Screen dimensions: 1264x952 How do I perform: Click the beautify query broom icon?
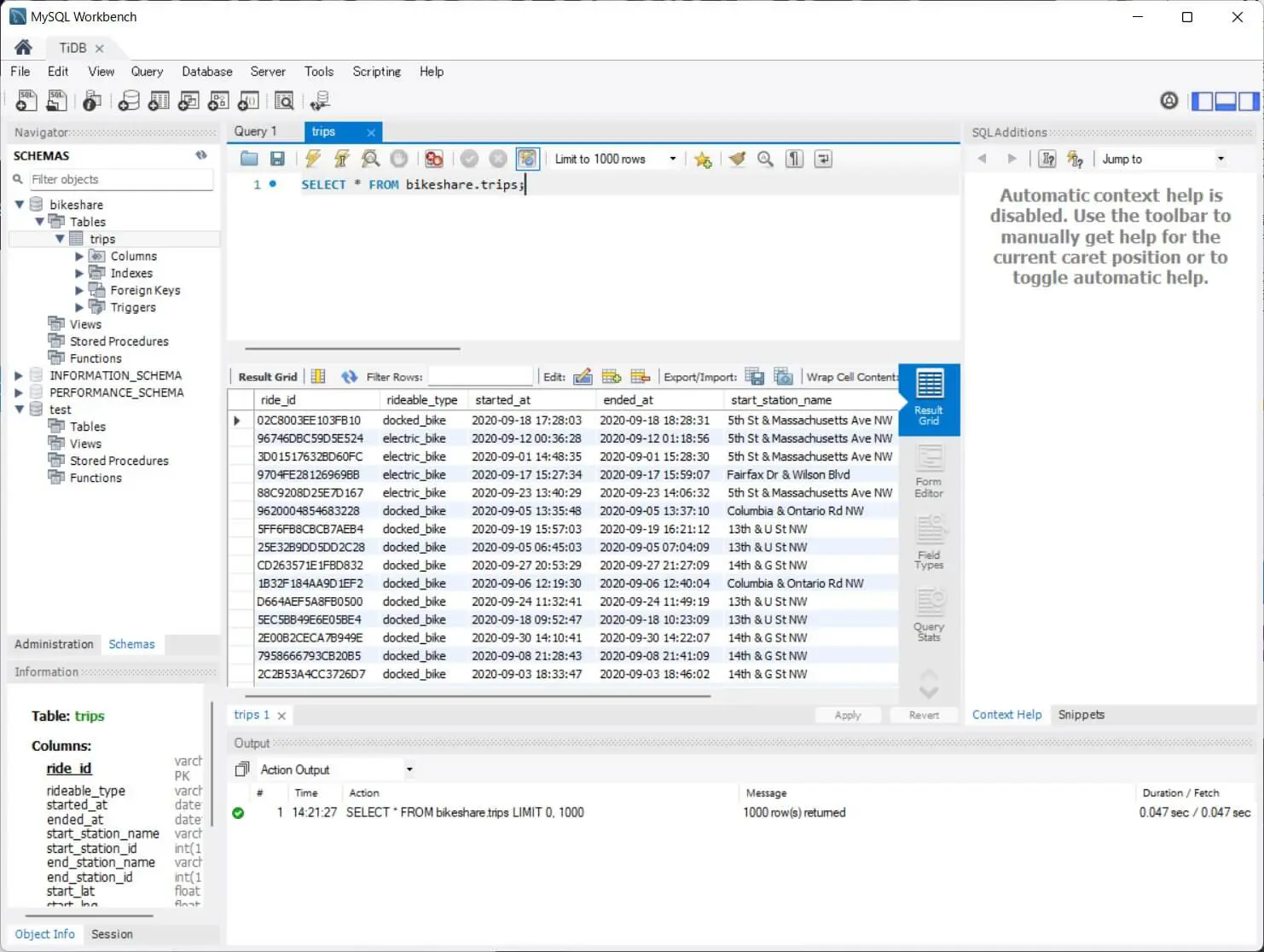tap(737, 159)
